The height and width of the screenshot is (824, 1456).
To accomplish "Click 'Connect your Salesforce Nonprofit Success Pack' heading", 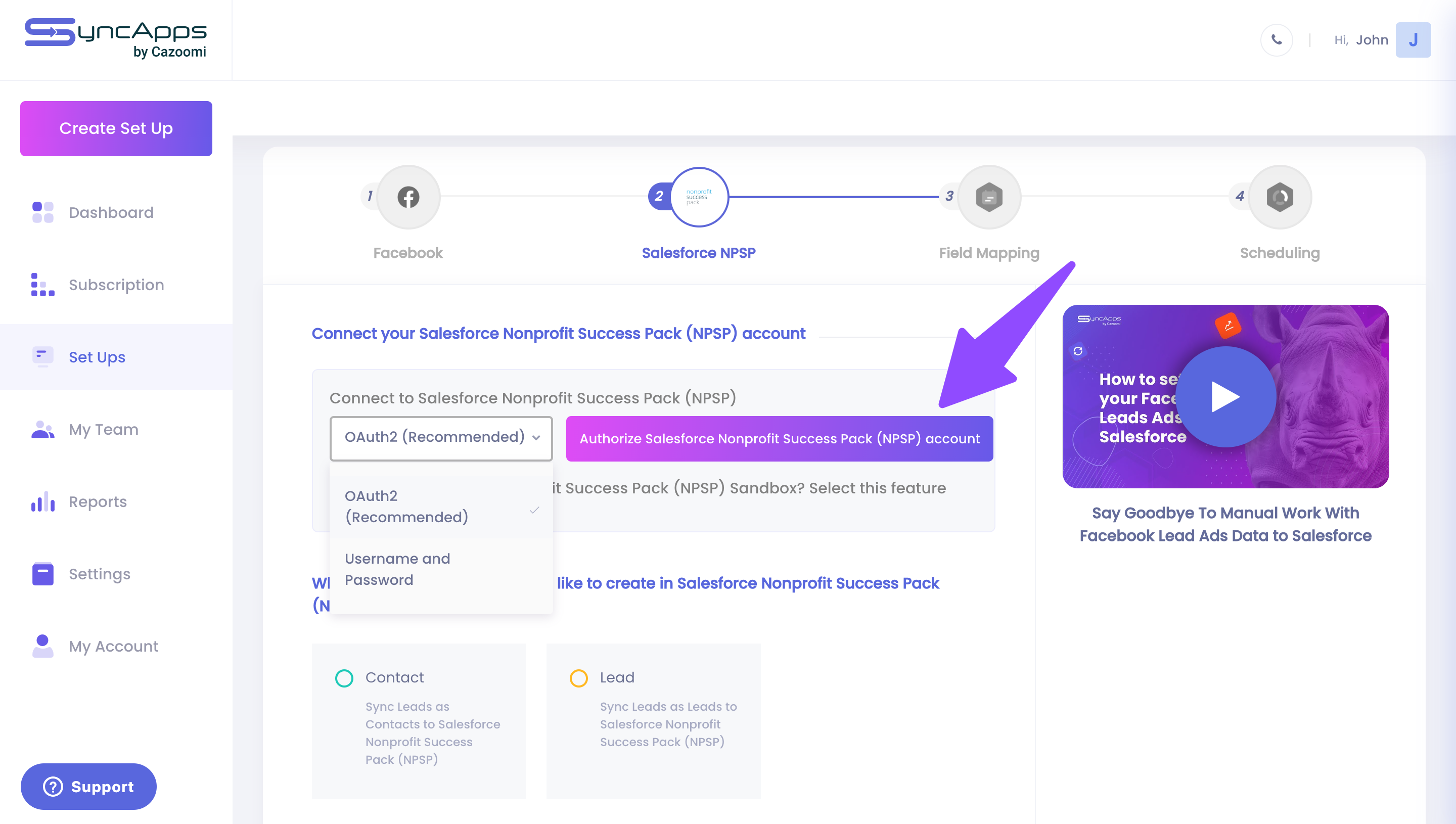I will click(558, 333).
